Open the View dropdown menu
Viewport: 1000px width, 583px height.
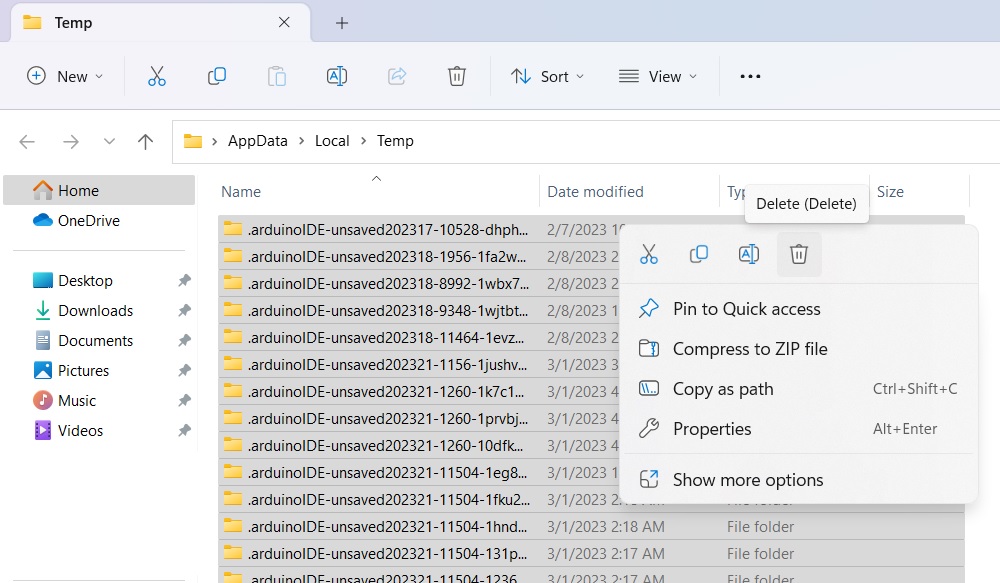click(x=658, y=75)
